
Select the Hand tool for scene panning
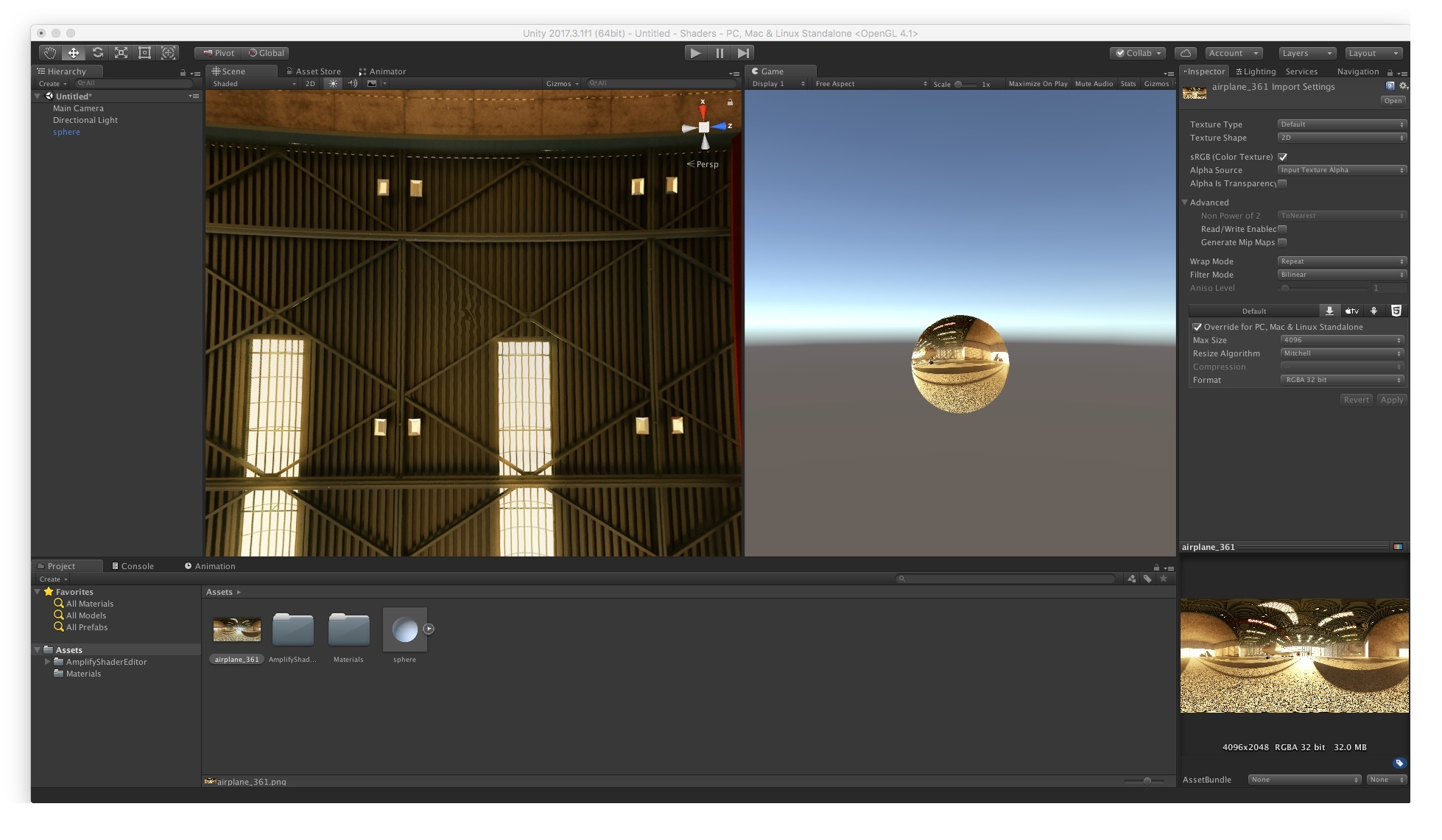[49, 52]
